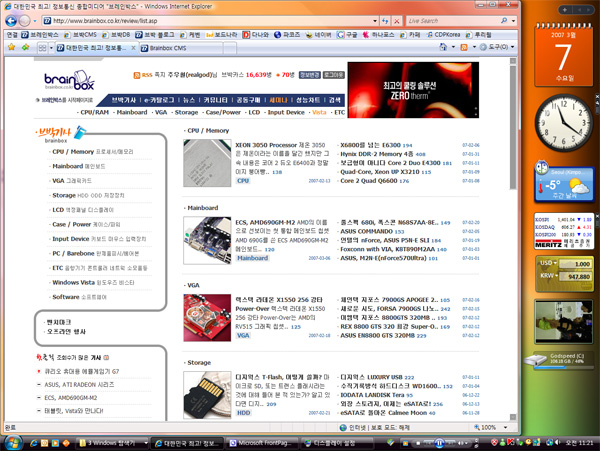Open the CDPKorea favorites bar link
Viewport: 600px width, 451px height.
443,35
